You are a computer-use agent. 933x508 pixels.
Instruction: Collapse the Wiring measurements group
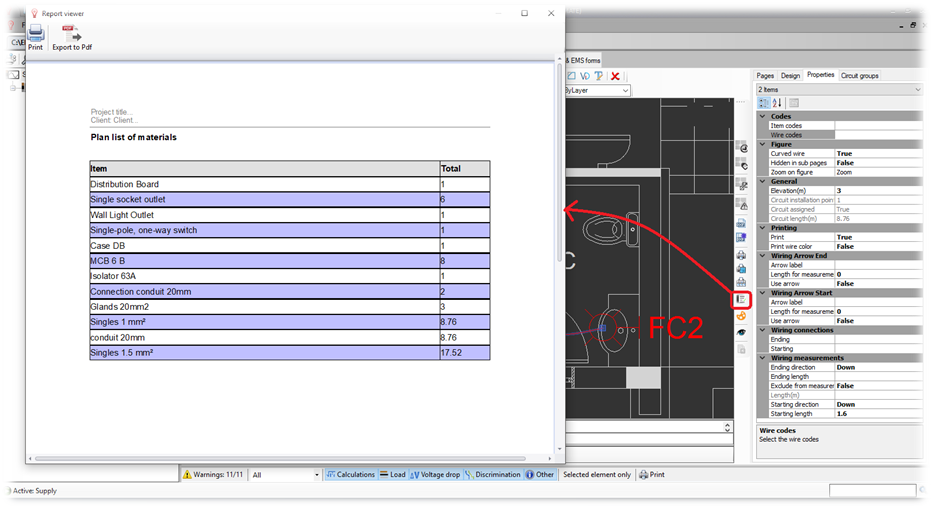[x=763, y=358]
